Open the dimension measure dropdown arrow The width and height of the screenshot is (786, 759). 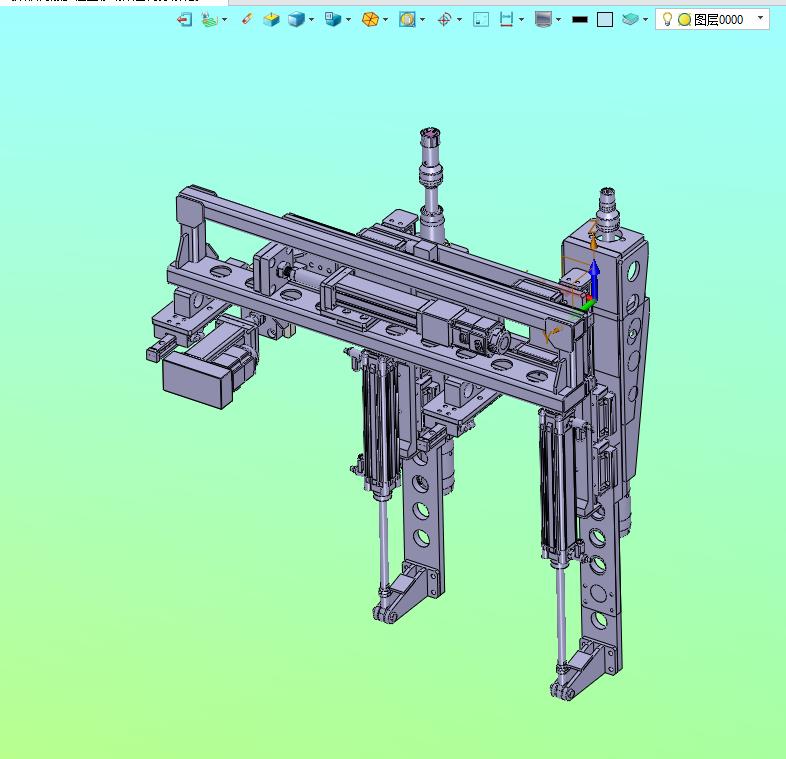[521, 20]
